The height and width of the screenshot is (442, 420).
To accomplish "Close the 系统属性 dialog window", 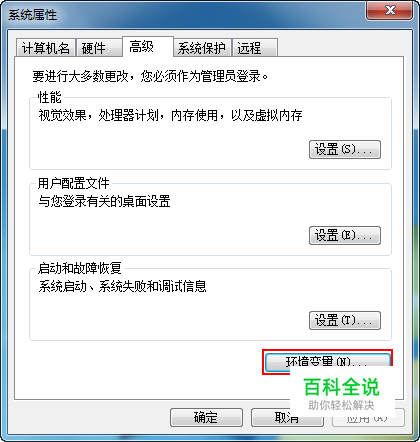I will tap(389, 11).
